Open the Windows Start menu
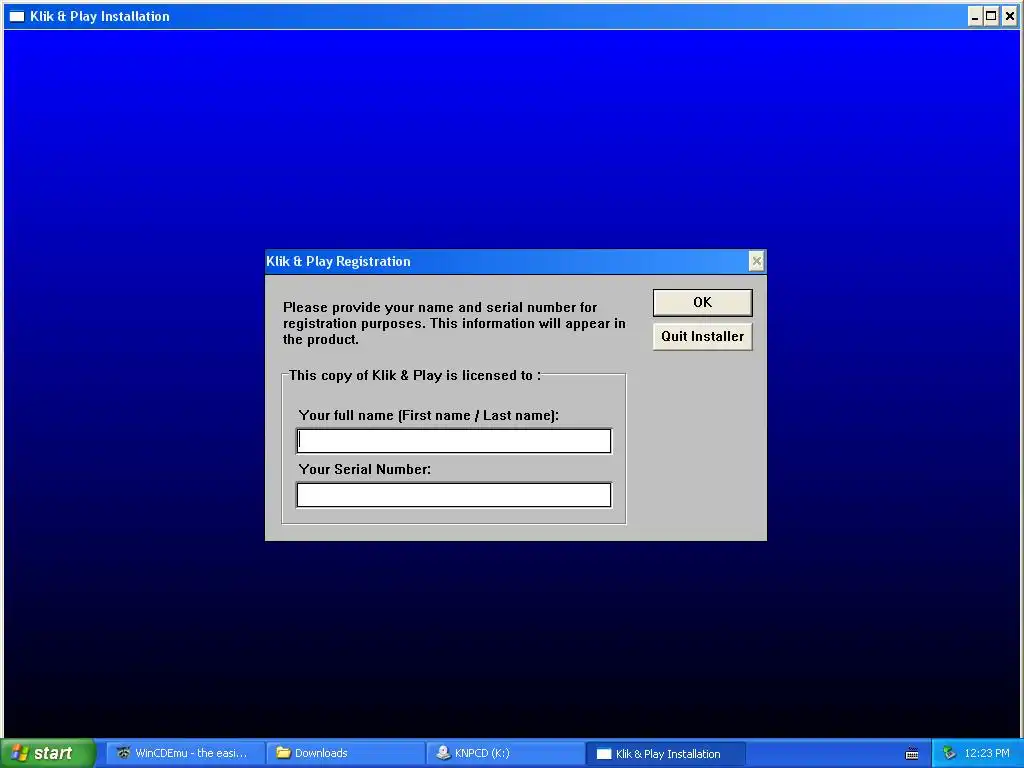This screenshot has height=768, width=1024. coord(48,753)
